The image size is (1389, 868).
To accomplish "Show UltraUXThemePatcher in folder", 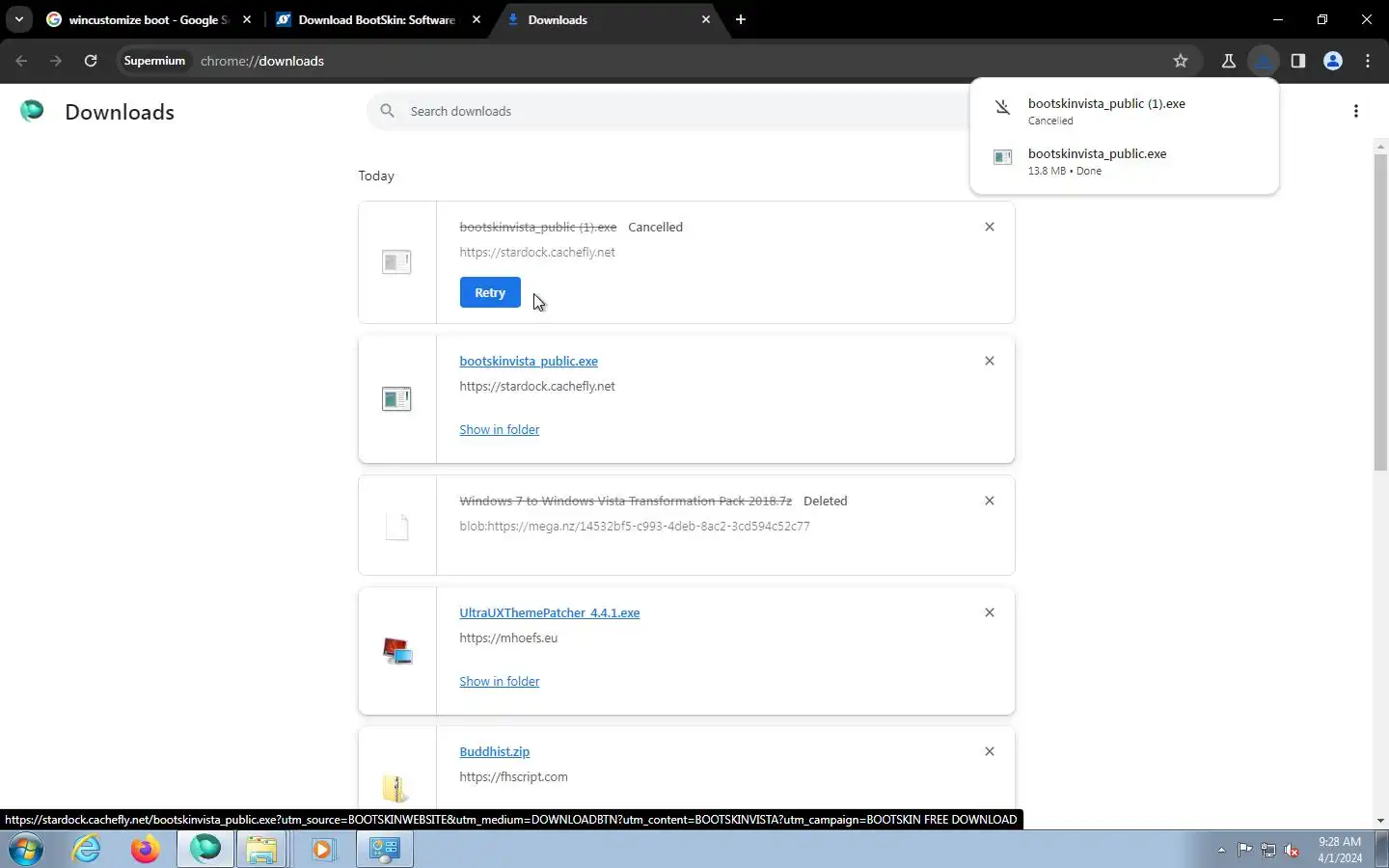I will (x=500, y=681).
